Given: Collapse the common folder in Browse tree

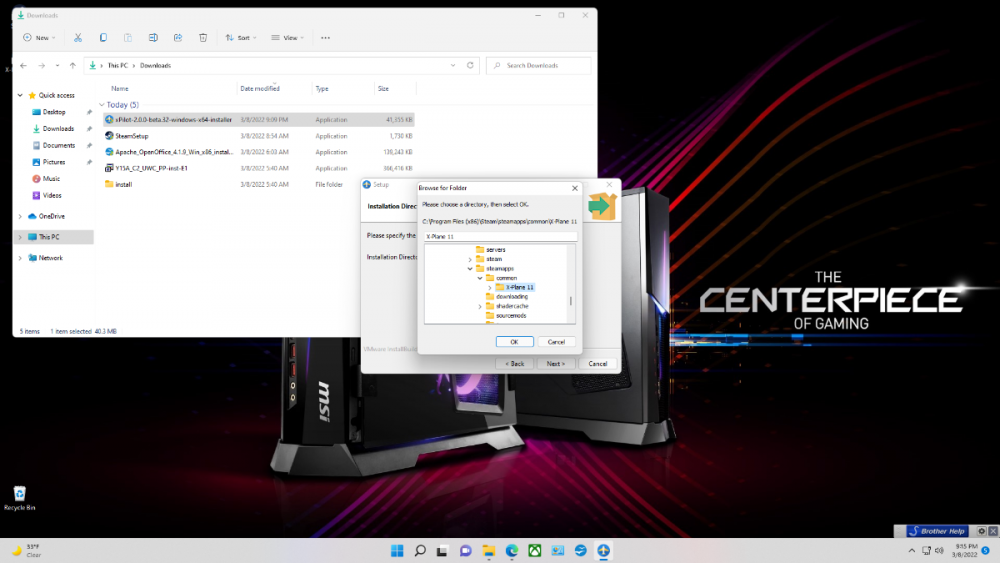Looking at the screenshot, I should point(480,278).
